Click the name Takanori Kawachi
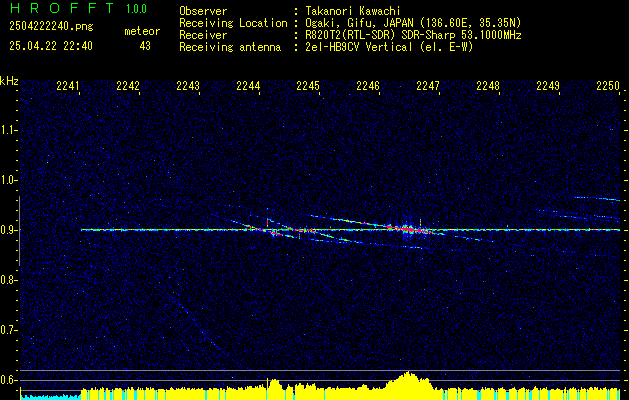Image resolution: width=629 pixels, height=400 pixels. click(x=353, y=11)
